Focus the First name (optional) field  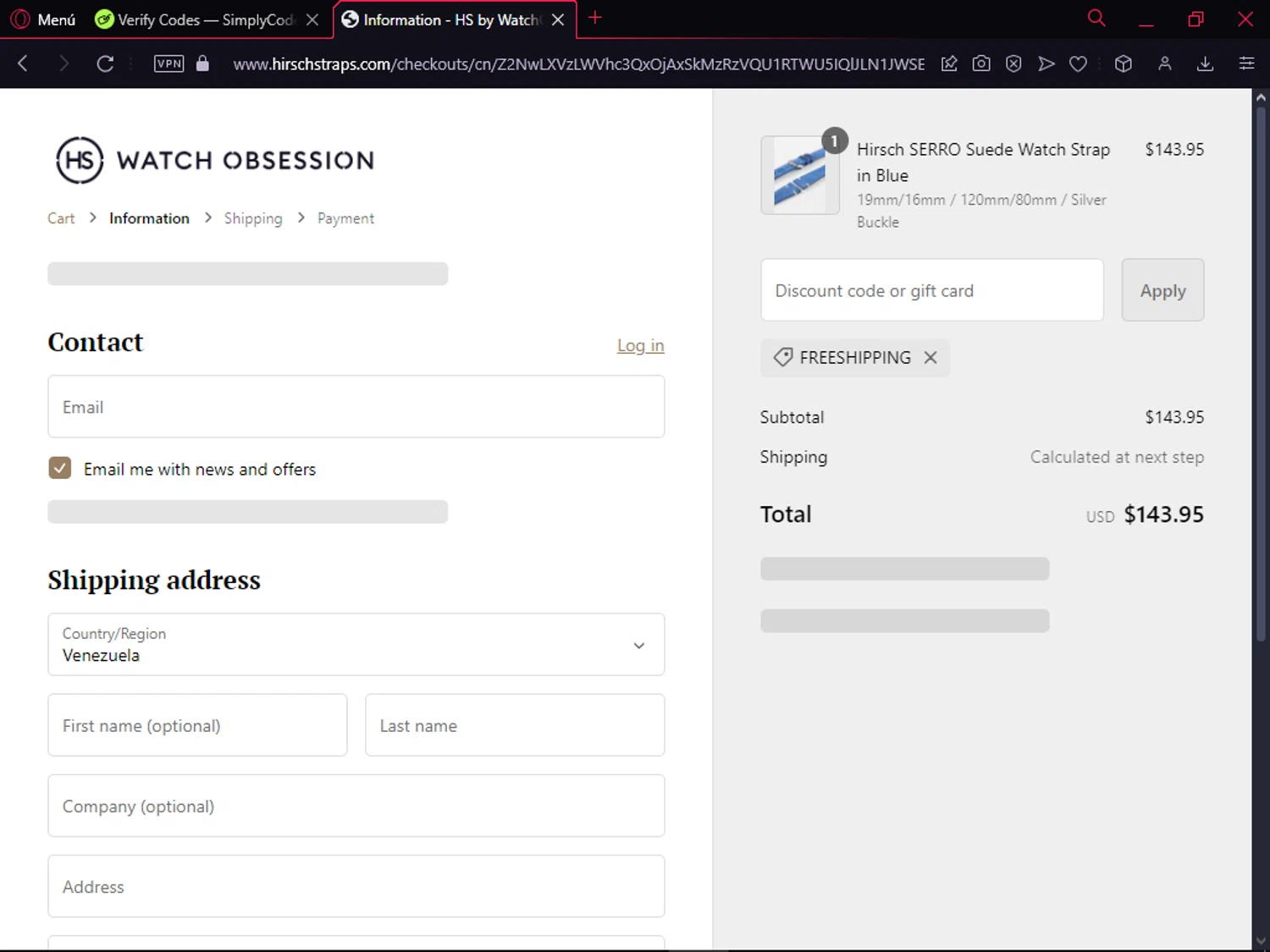(x=198, y=725)
